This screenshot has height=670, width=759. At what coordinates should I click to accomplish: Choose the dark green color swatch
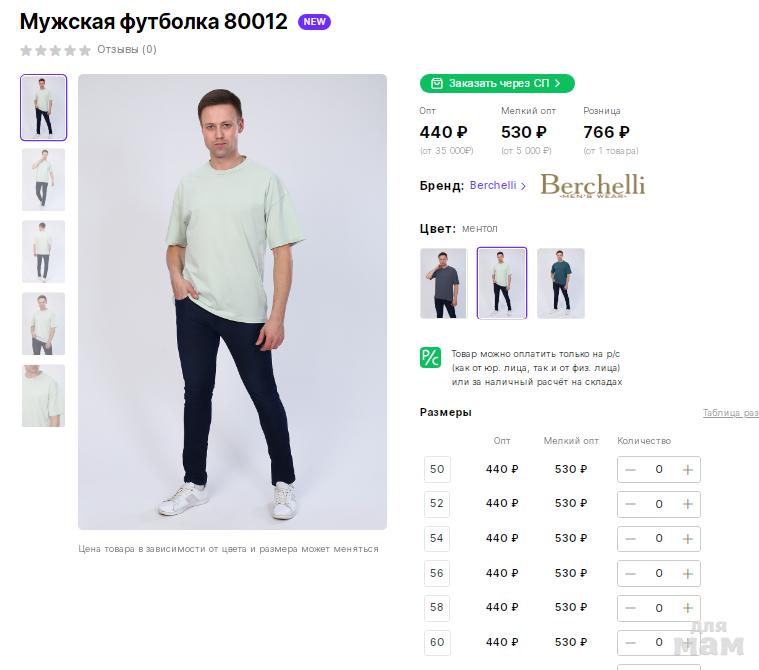click(560, 283)
